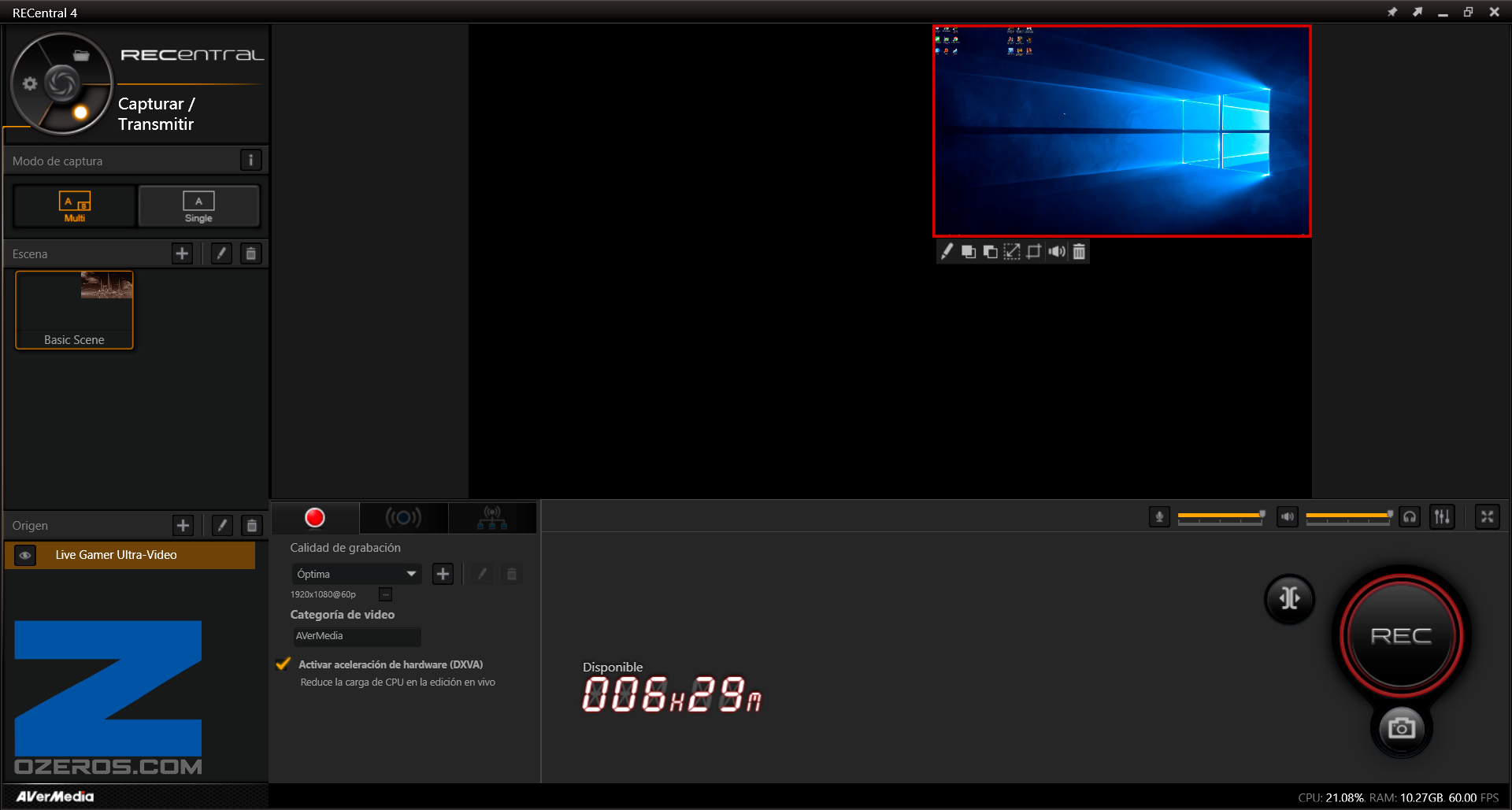The width and height of the screenshot is (1512, 810).
Task: Select the Live Gamer Ultra-Video source
Action: pos(130,555)
